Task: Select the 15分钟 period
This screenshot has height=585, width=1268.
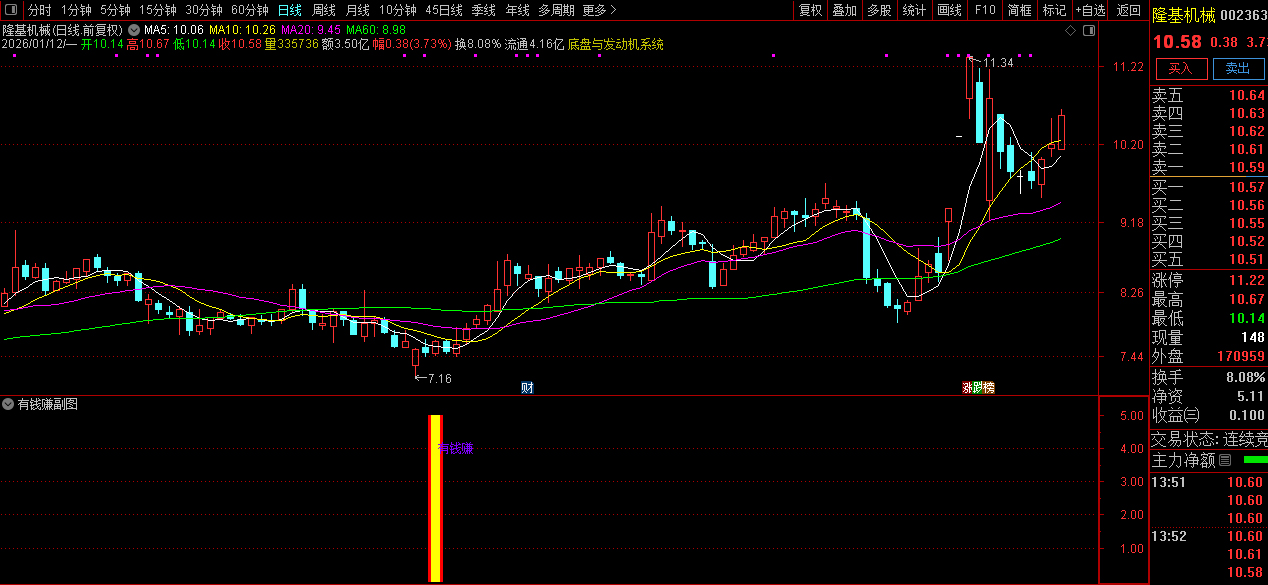Action: coord(157,10)
